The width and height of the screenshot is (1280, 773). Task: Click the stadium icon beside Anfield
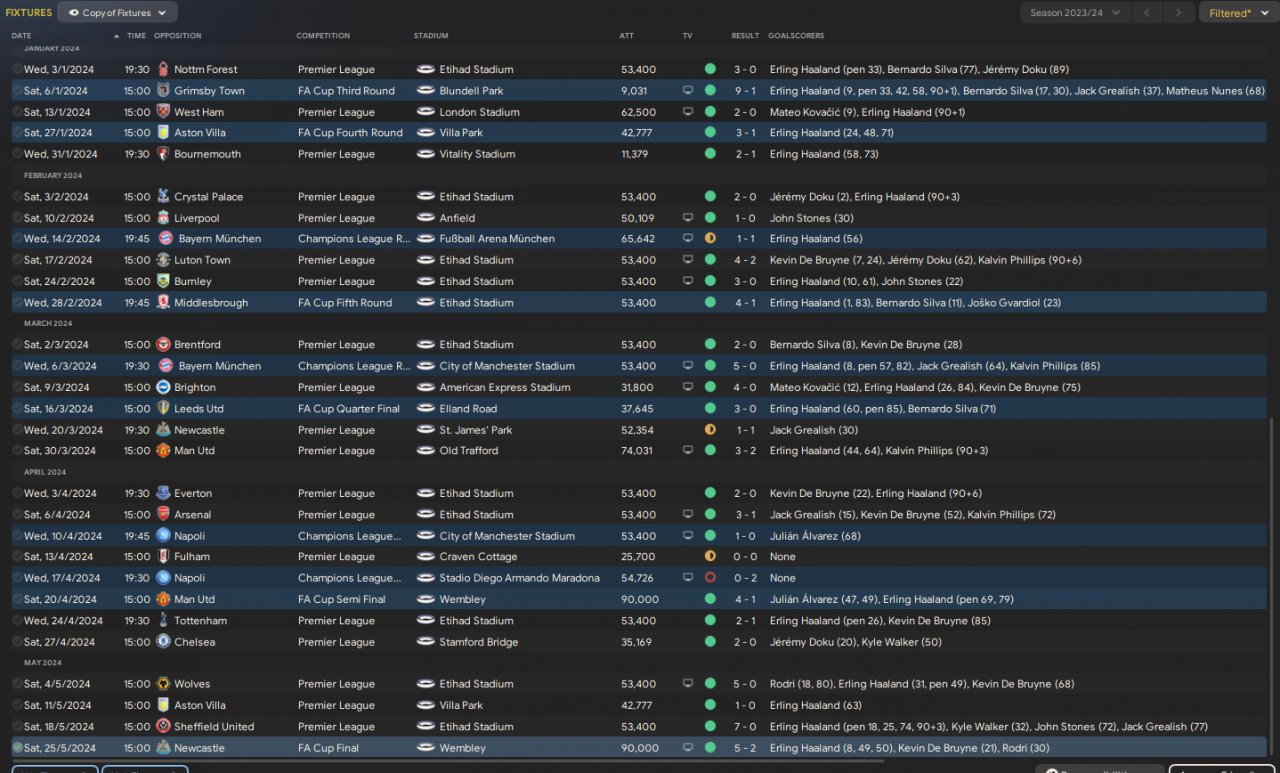tap(425, 218)
